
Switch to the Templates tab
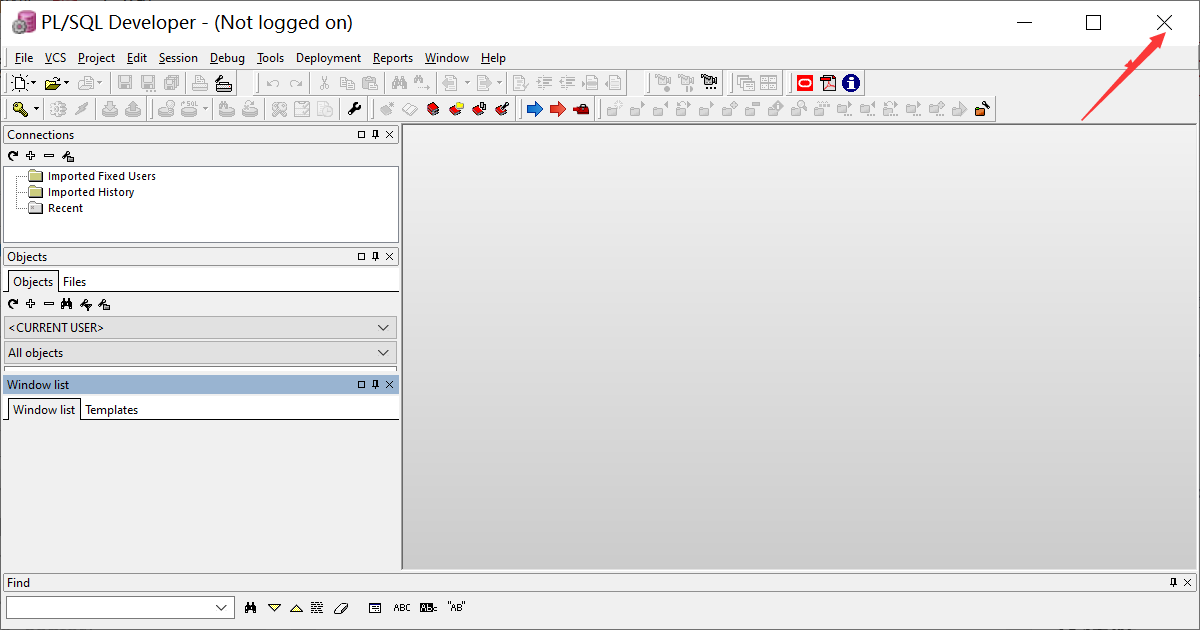coord(111,410)
